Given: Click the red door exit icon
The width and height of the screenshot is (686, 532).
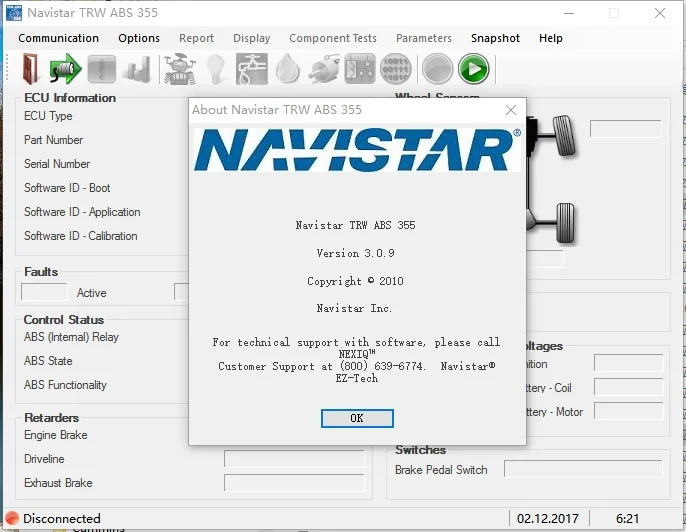Looking at the screenshot, I should point(32,69).
